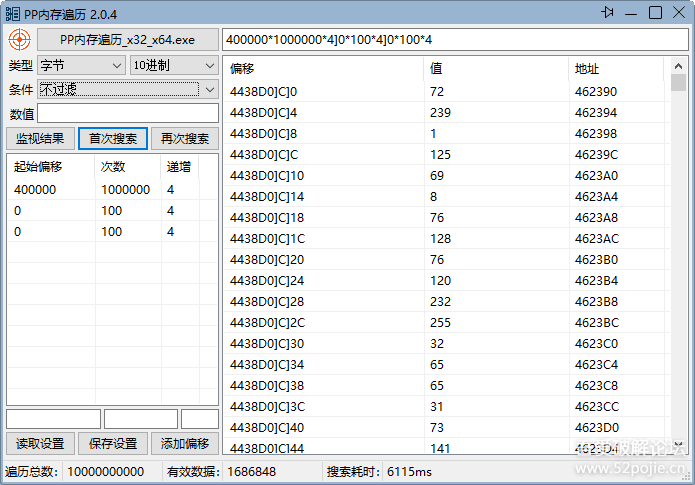695x485 pixels.
Task: Click the PP内存遍历_x32_x64.exe process button
Action: (128, 40)
